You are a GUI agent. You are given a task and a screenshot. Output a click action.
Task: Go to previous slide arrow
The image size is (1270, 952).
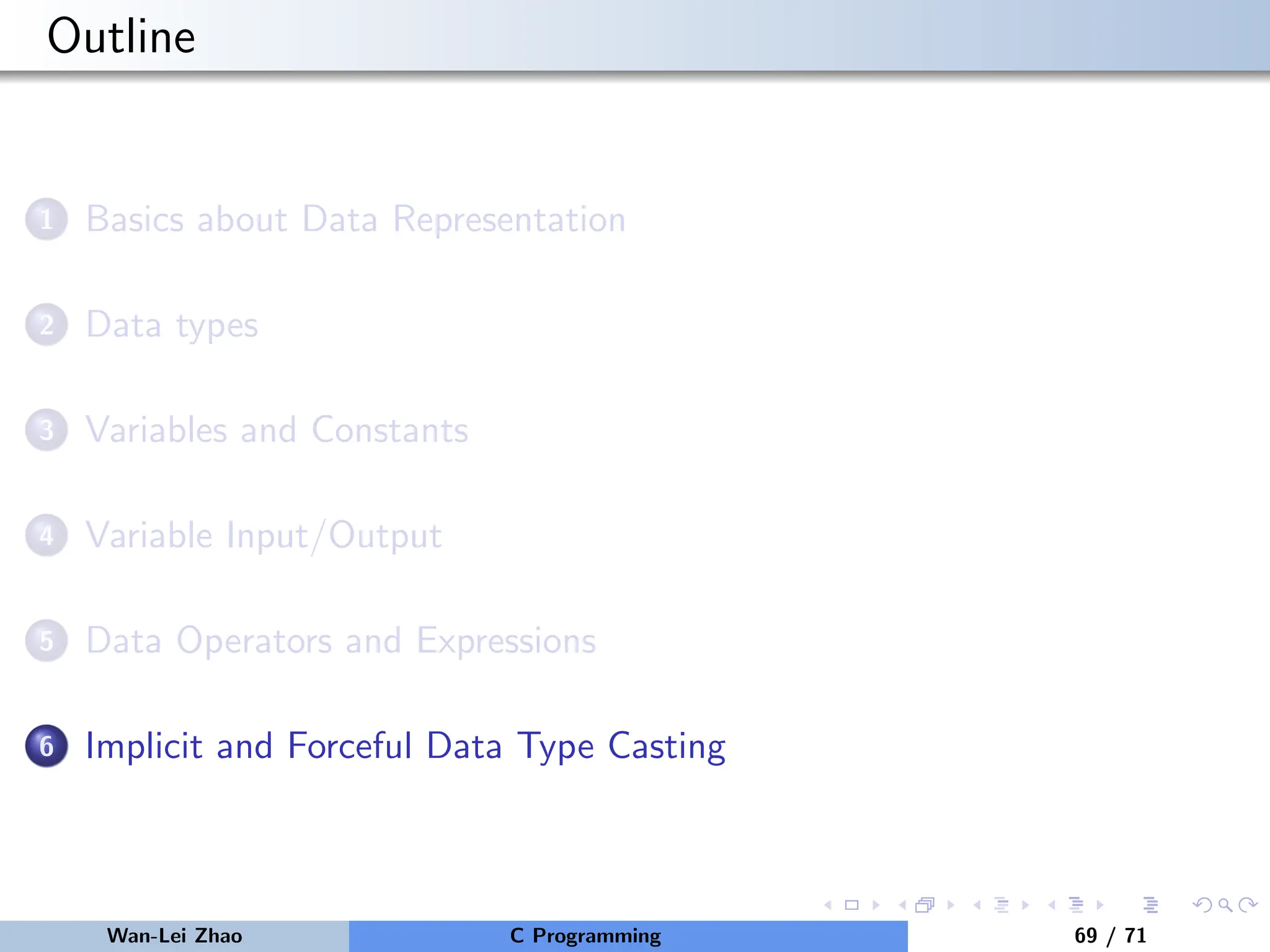(828, 905)
